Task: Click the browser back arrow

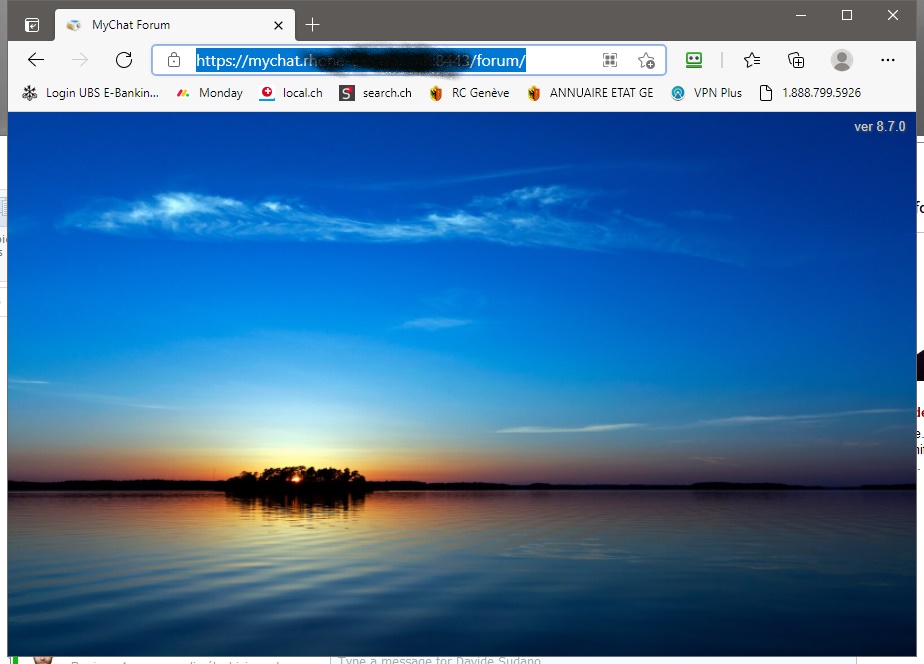Action: click(x=36, y=60)
